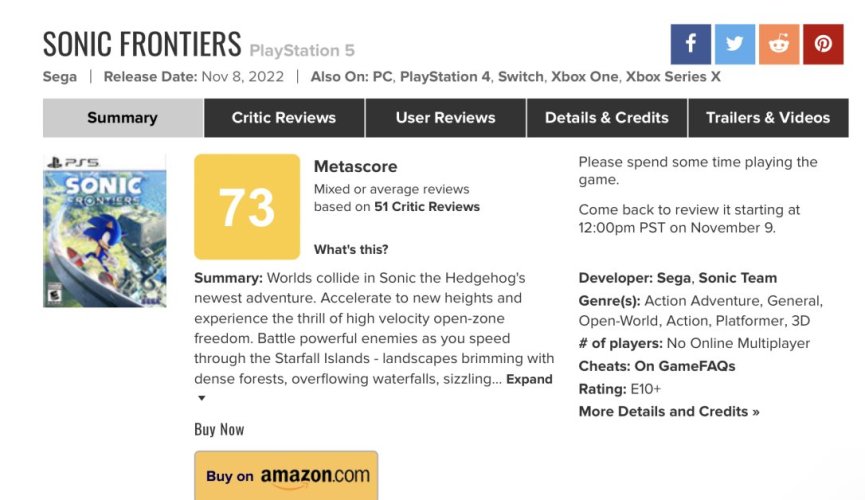Click the yellow 73 Metascore box
The width and height of the screenshot is (865, 500).
pos(247,207)
